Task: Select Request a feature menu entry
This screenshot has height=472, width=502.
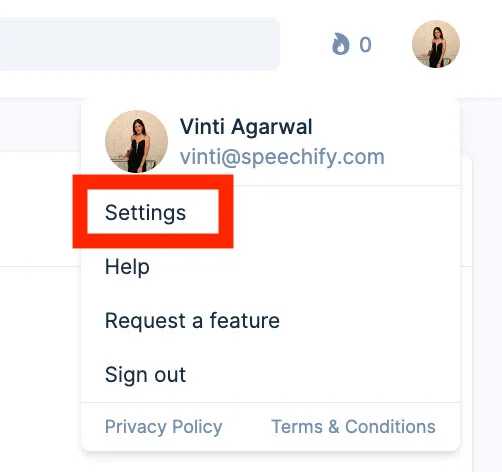Action: [192, 321]
